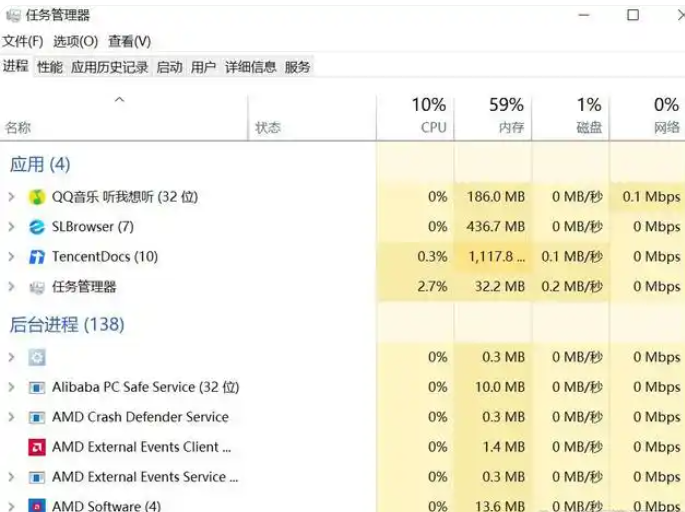
Task: Expand the Alibaba PC Safe Service entry
Action: [x=12, y=387]
